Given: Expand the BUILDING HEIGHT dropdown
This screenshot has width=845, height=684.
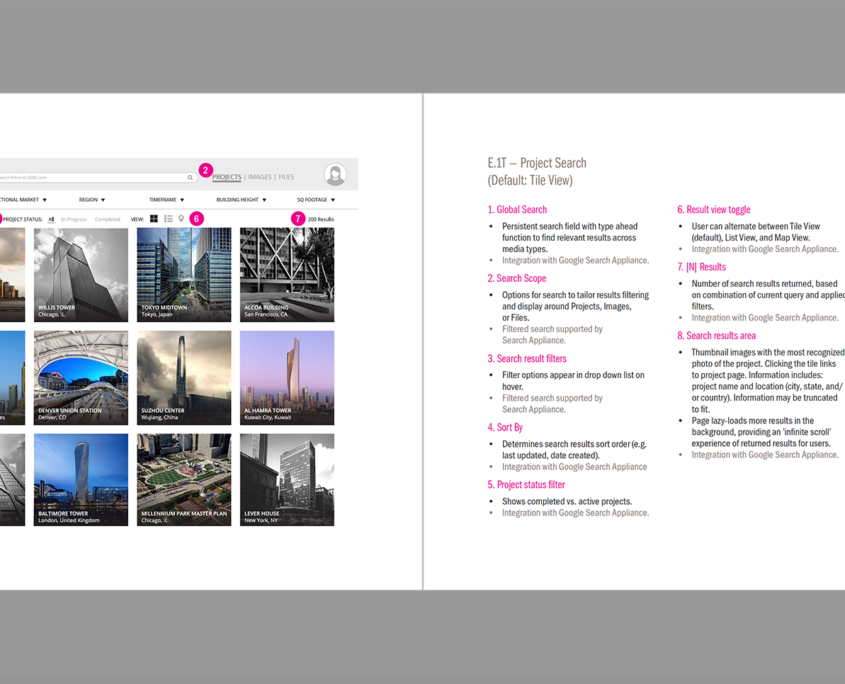Looking at the screenshot, I should 241,199.
